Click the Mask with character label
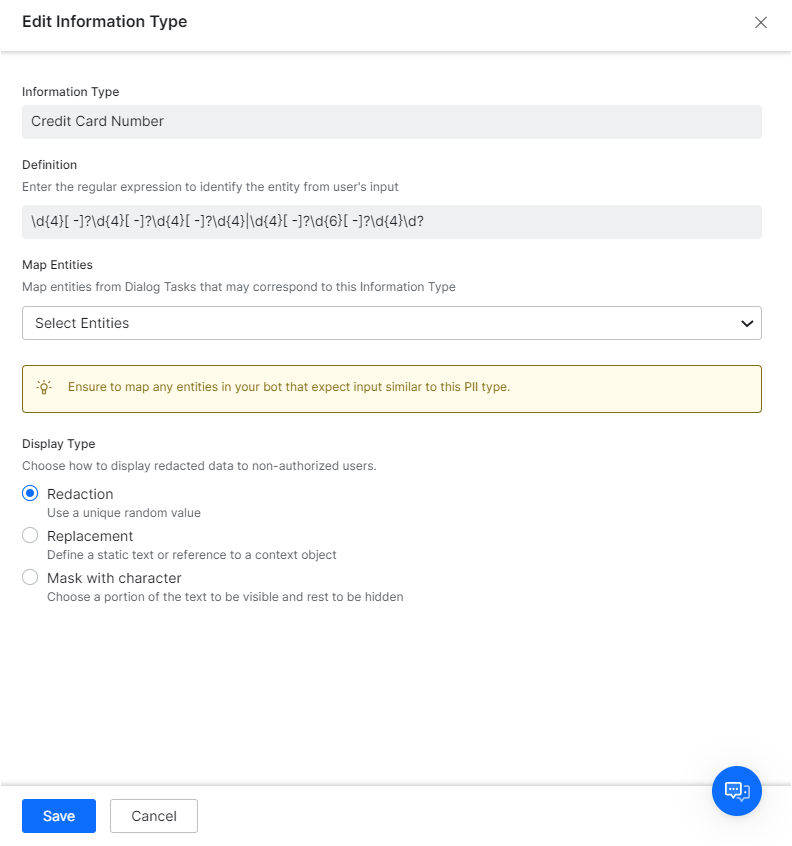The height and width of the screenshot is (846, 792). click(x=114, y=578)
